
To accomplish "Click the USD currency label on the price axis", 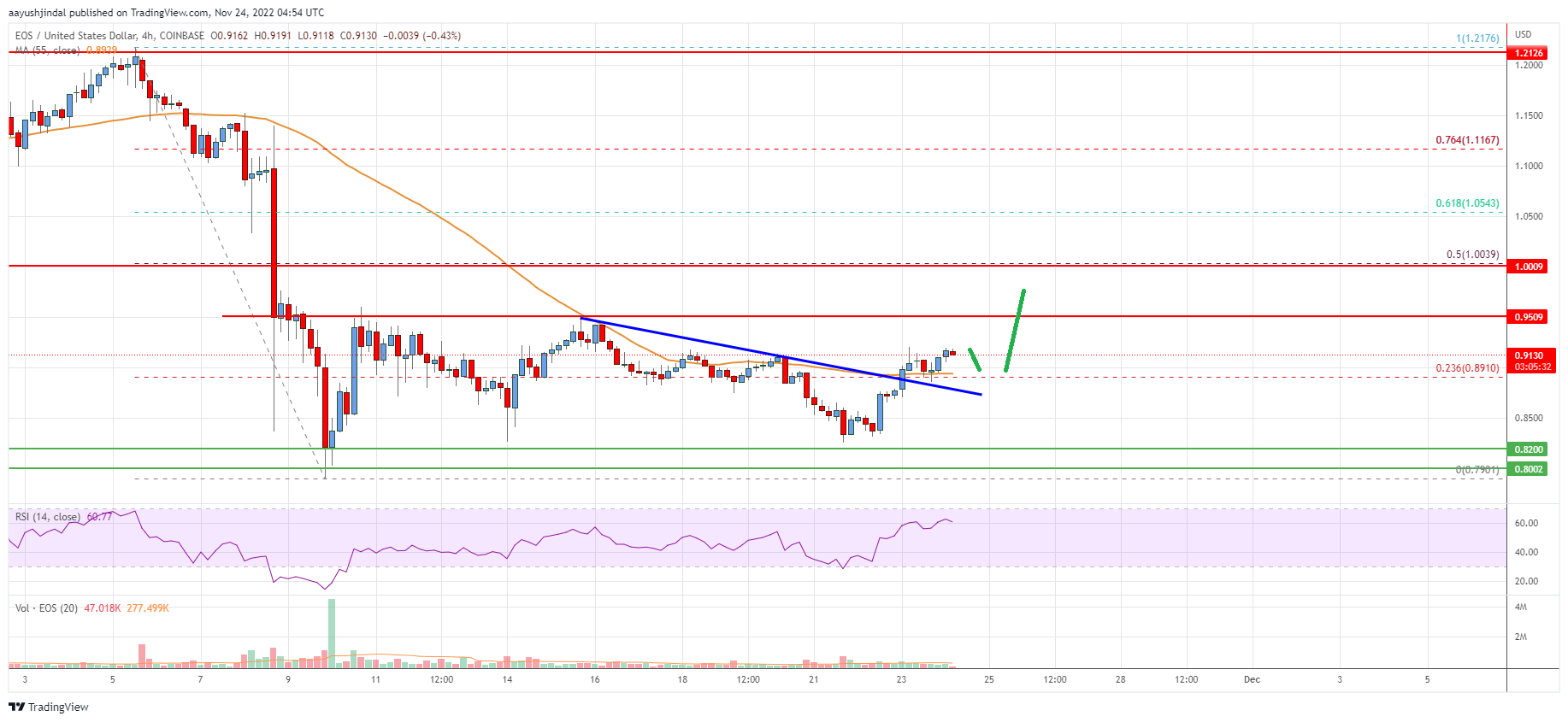I will click(x=1523, y=34).
